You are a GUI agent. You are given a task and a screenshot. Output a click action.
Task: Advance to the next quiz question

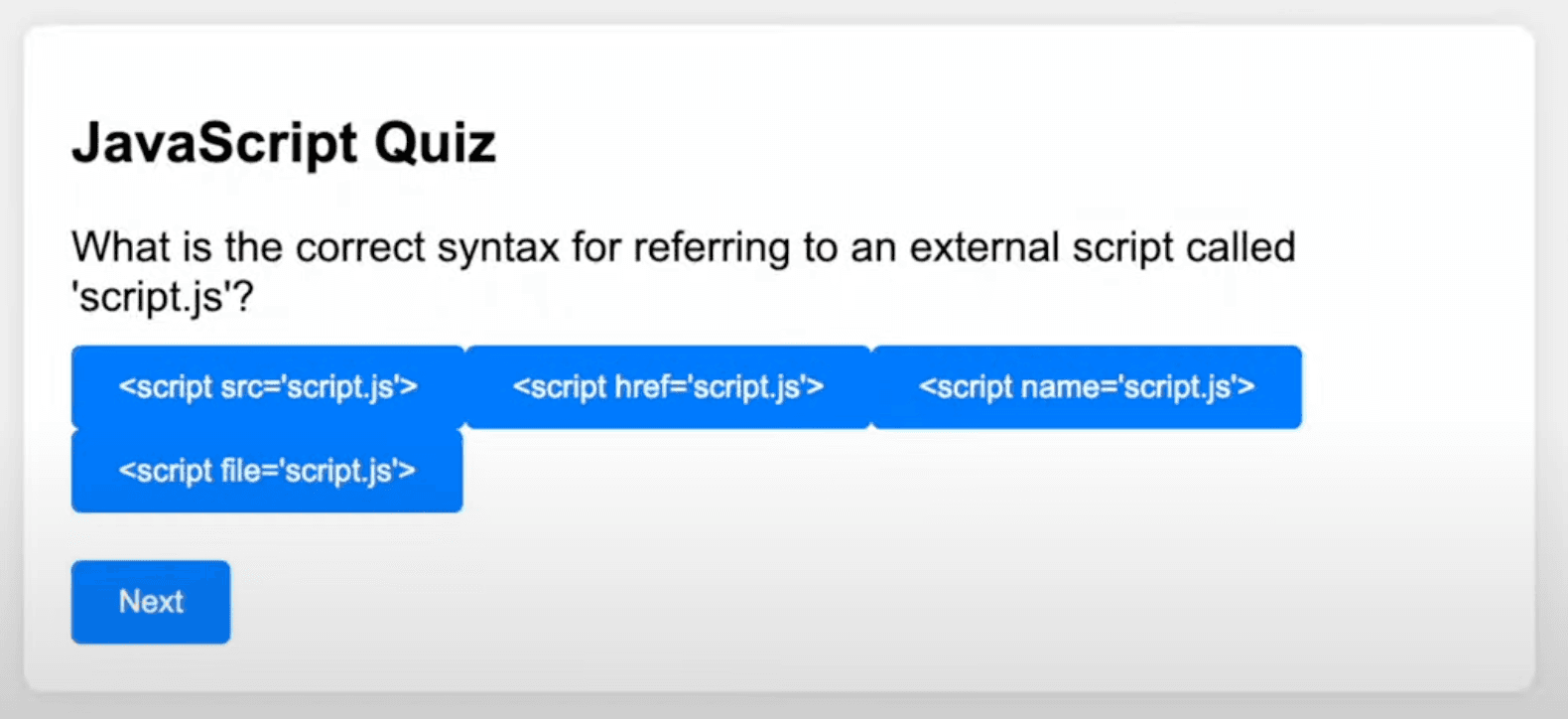tap(151, 602)
